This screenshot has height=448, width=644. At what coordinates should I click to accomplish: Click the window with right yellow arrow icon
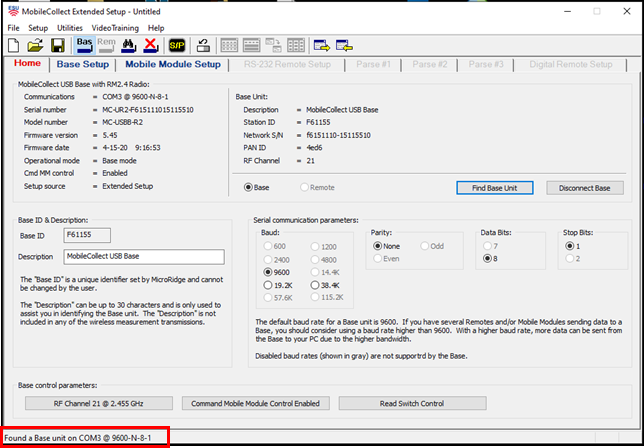[322, 45]
